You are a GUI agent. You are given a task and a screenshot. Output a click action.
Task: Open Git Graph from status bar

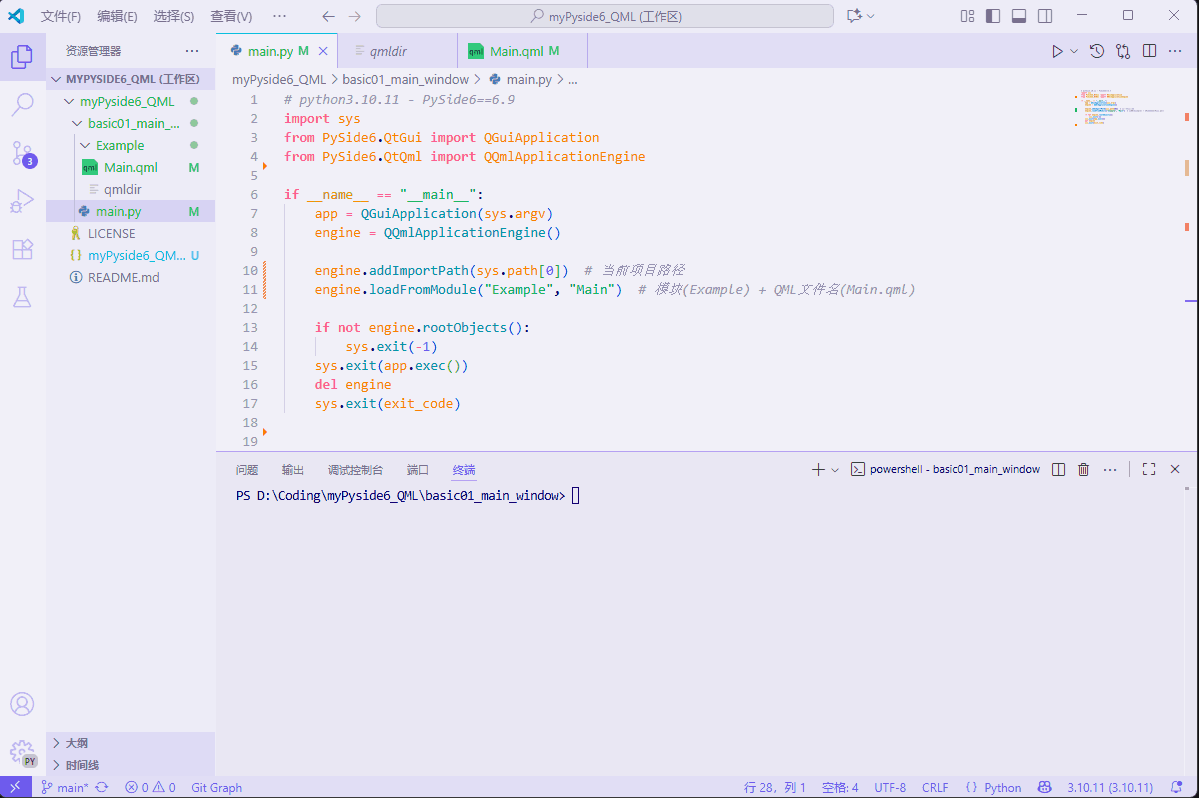coord(216,787)
